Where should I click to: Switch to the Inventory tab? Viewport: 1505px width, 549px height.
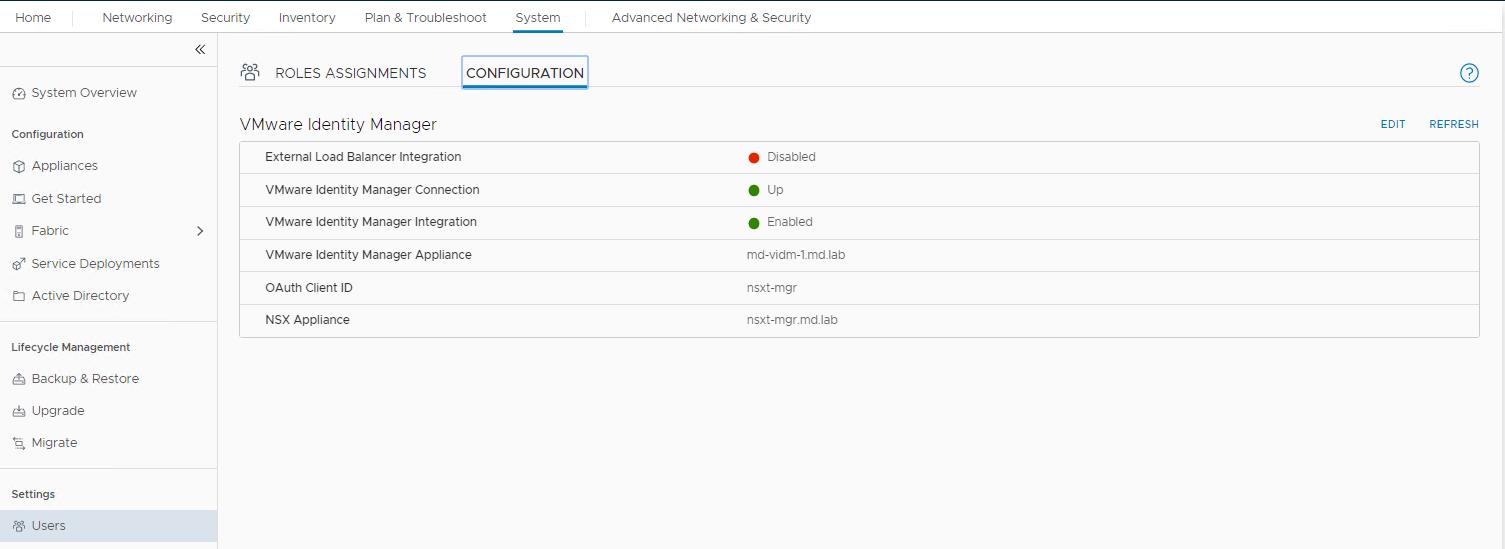point(307,18)
